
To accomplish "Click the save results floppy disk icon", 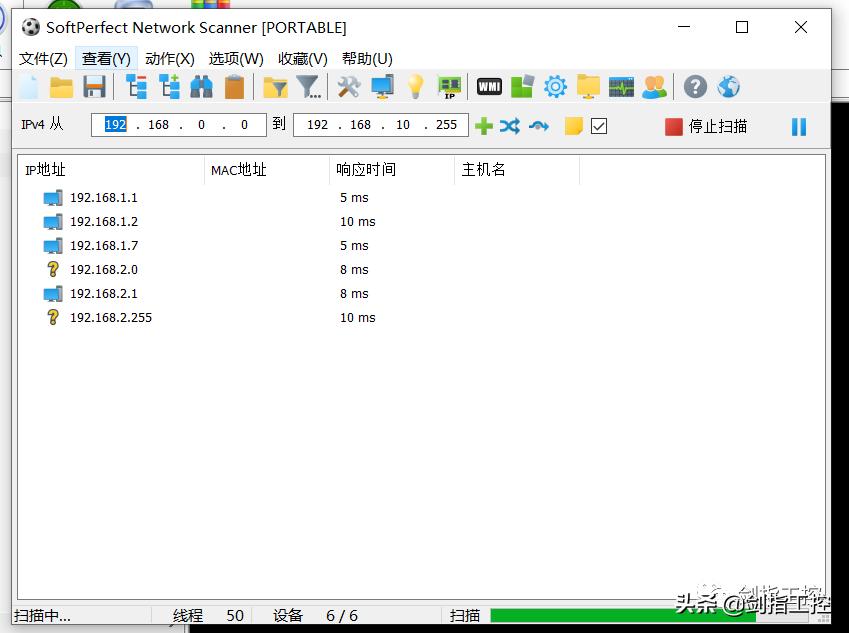I will point(94,87).
